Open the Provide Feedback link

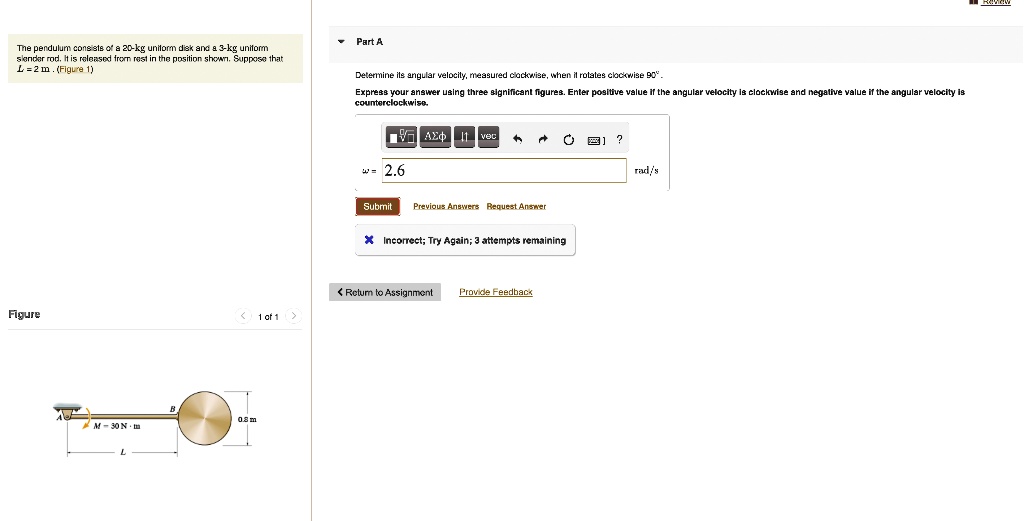(496, 292)
